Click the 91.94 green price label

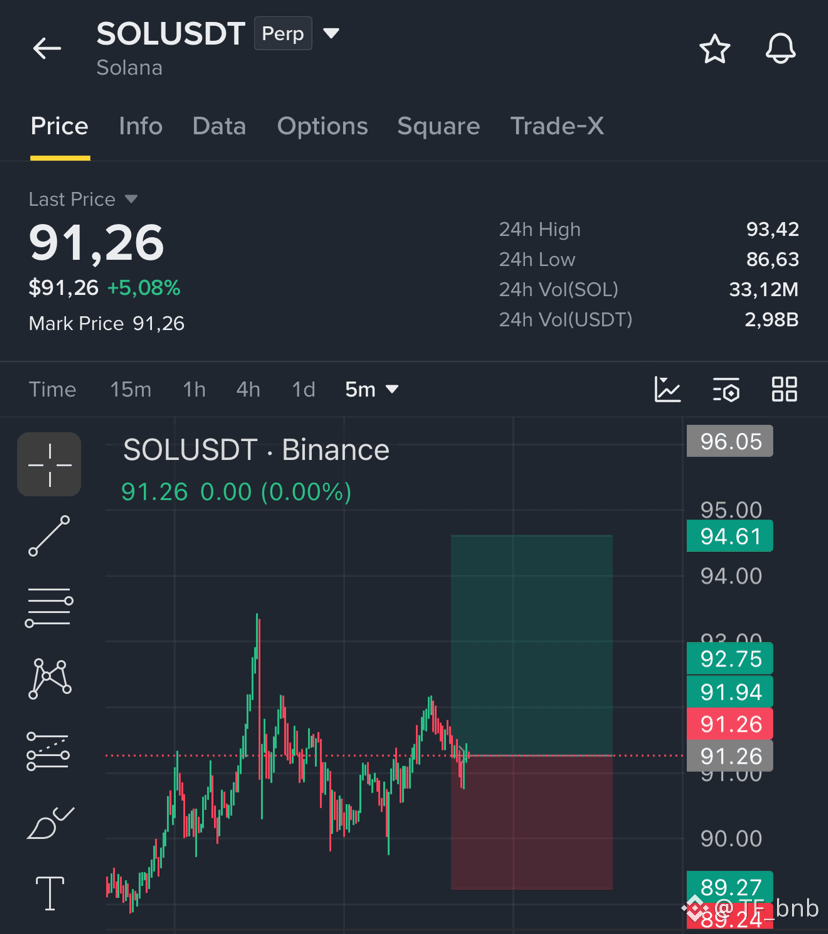pyautogui.click(x=730, y=692)
